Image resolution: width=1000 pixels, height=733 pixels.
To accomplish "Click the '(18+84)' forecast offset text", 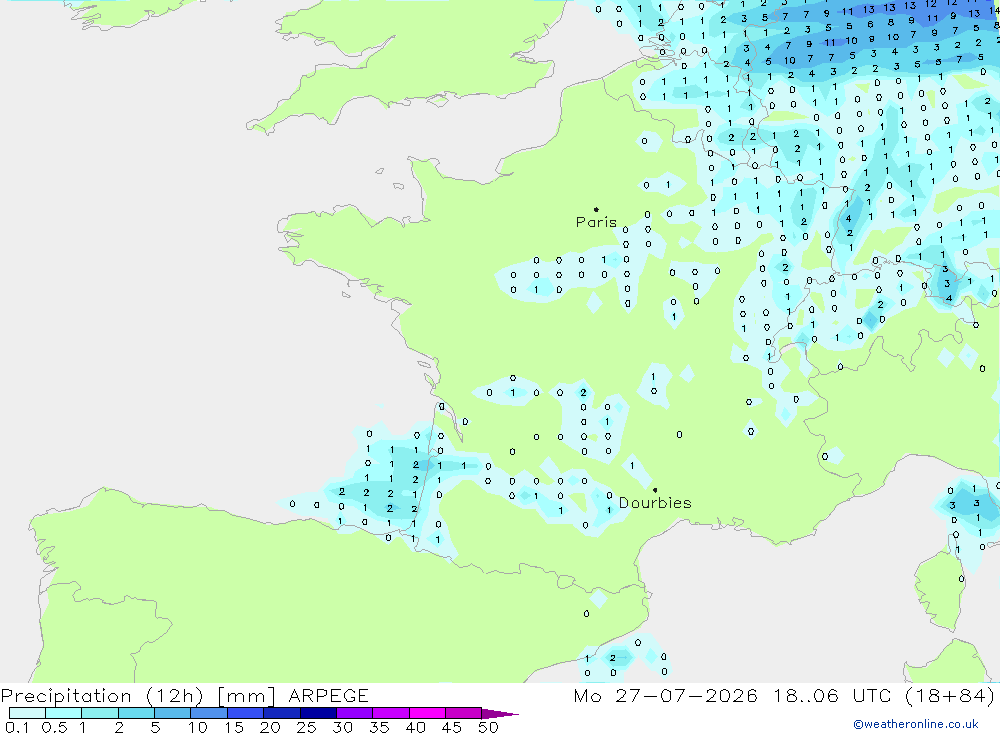I will tap(950, 696).
